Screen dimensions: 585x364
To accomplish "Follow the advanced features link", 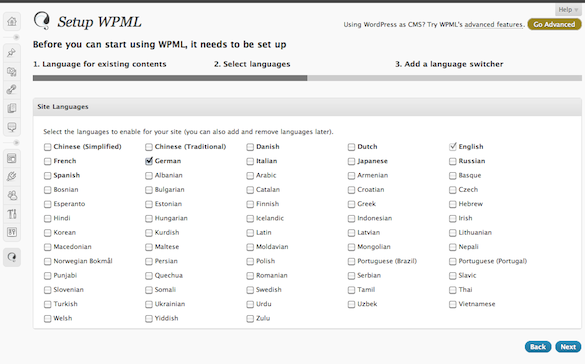I will tap(494, 25).
